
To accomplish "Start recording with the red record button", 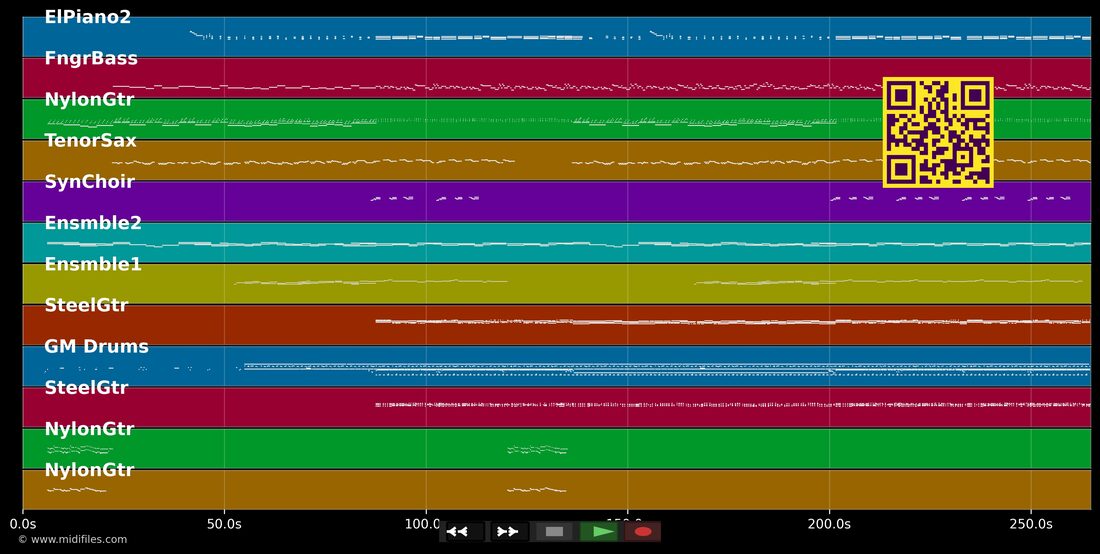I will coord(643,532).
